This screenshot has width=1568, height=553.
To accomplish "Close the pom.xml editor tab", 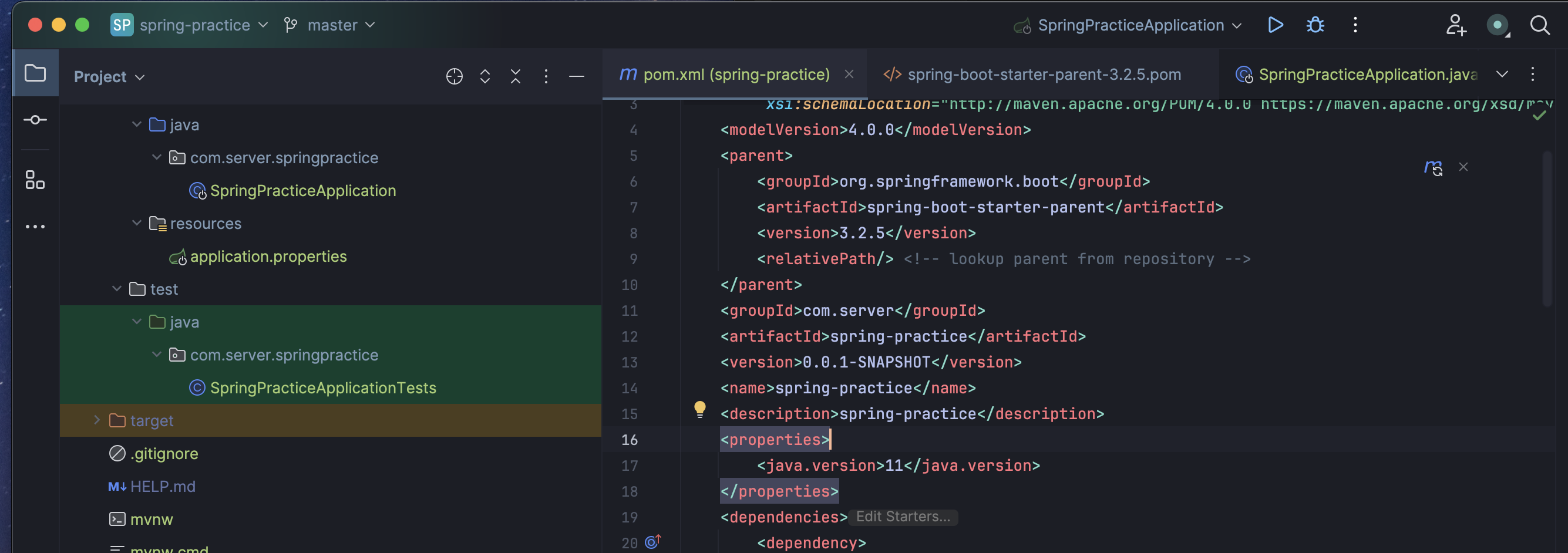I will [x=849, y=74].
